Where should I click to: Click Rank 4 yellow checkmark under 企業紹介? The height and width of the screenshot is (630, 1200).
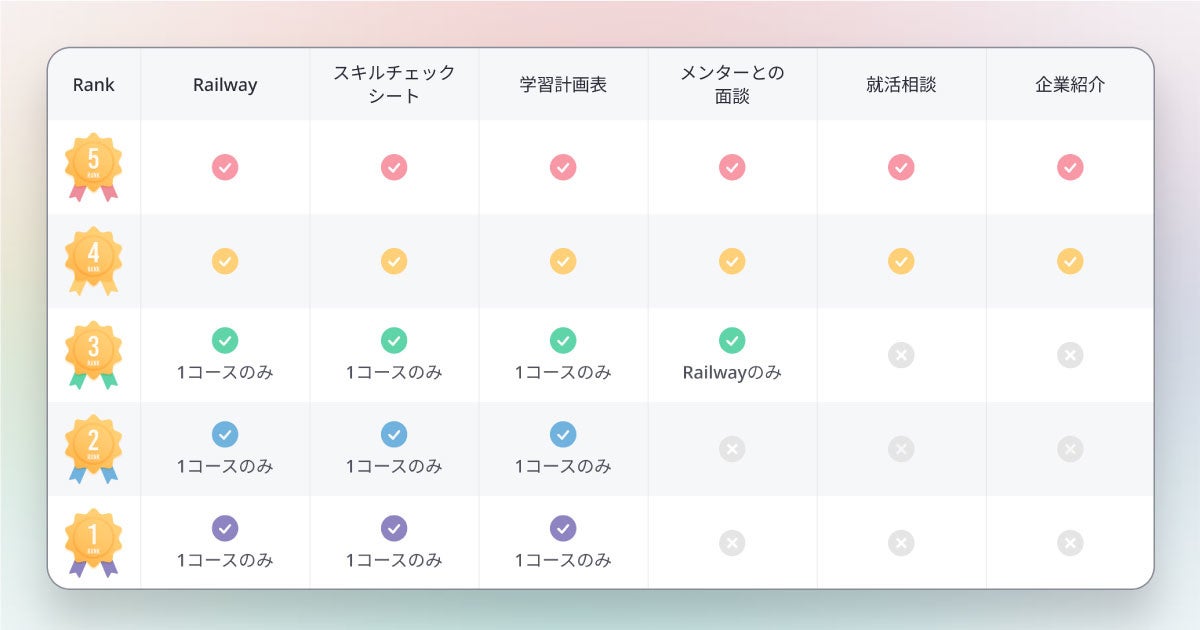click(x=1070, y=261)
